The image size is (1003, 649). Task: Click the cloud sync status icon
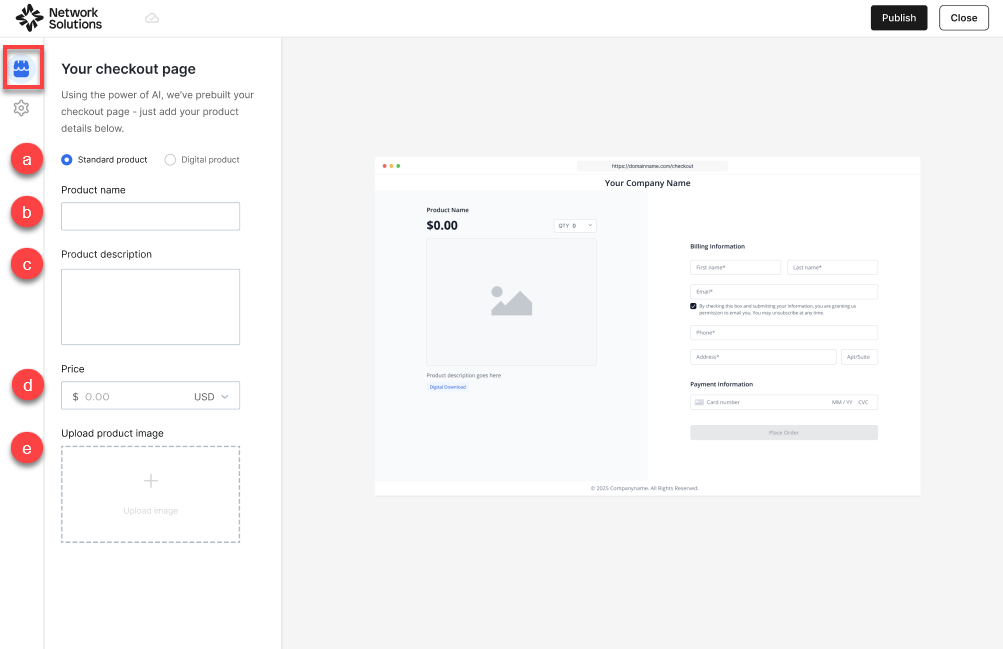(x=152, y=18)
